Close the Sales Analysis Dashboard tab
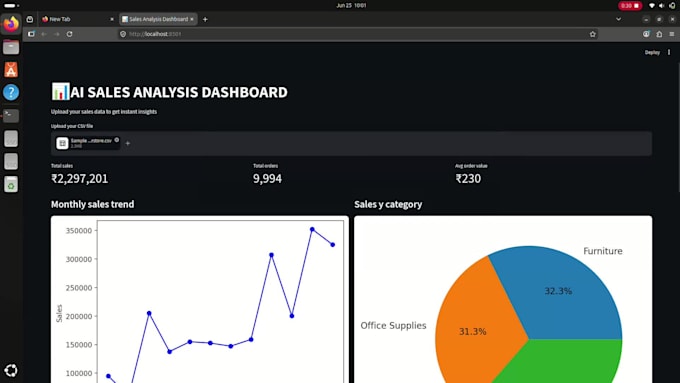Viewport: 680px width, 383px height. point(192,19)
